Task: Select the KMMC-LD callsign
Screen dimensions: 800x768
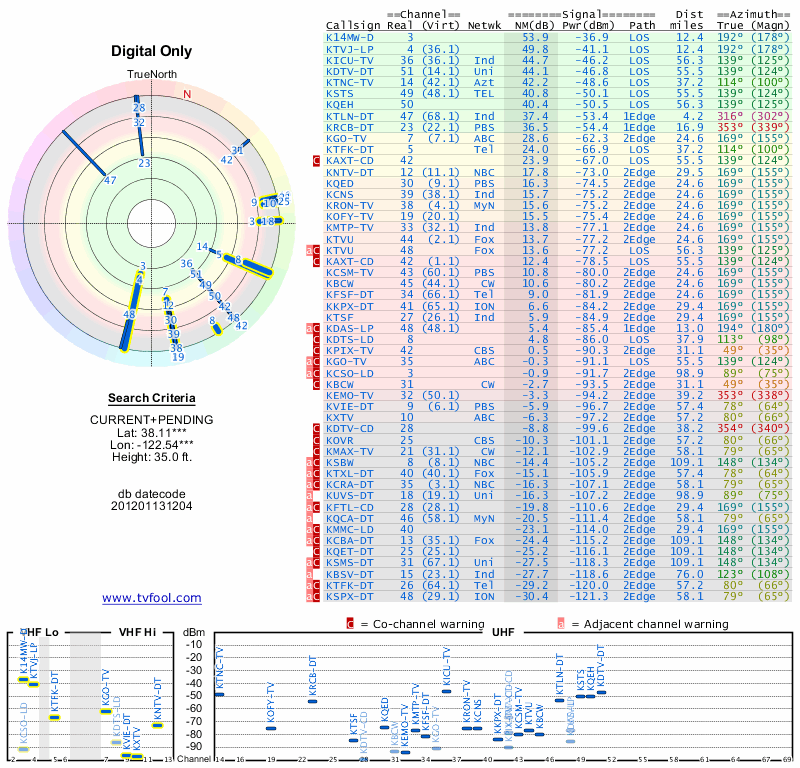Action: pyautogui.click(x=350, y=530)
